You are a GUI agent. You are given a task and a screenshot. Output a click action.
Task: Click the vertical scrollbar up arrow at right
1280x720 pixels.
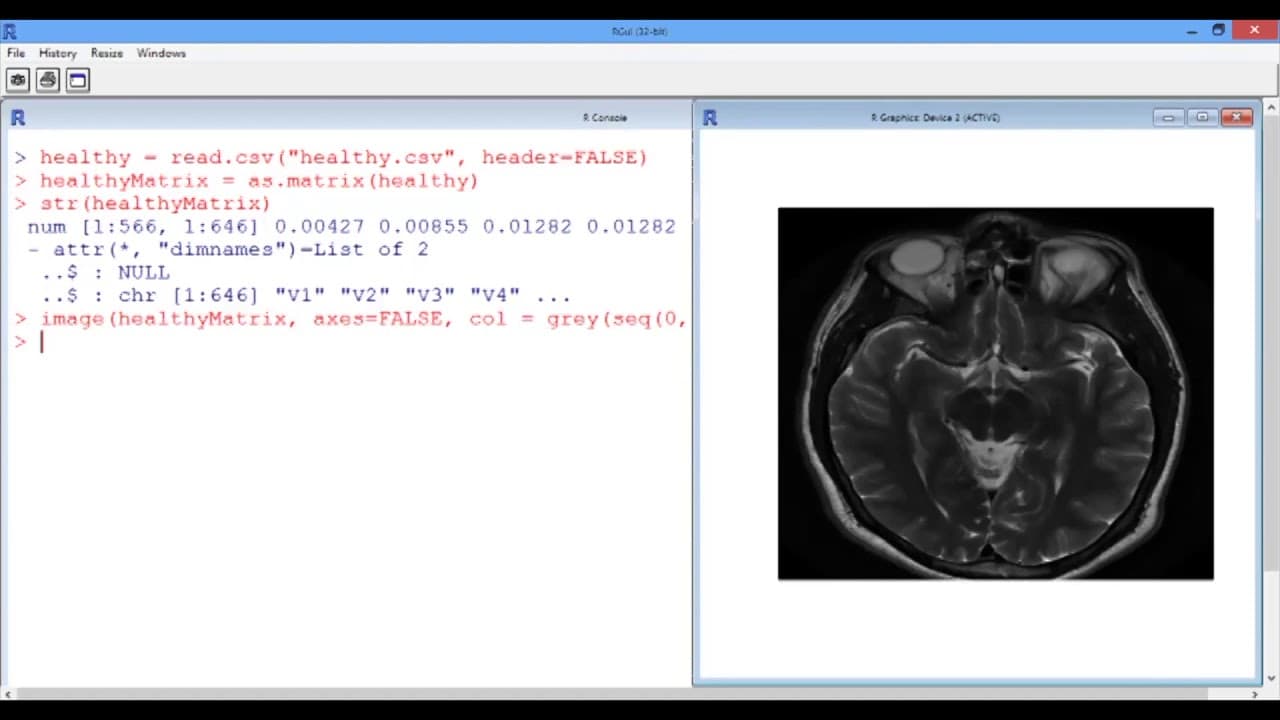1271,106
